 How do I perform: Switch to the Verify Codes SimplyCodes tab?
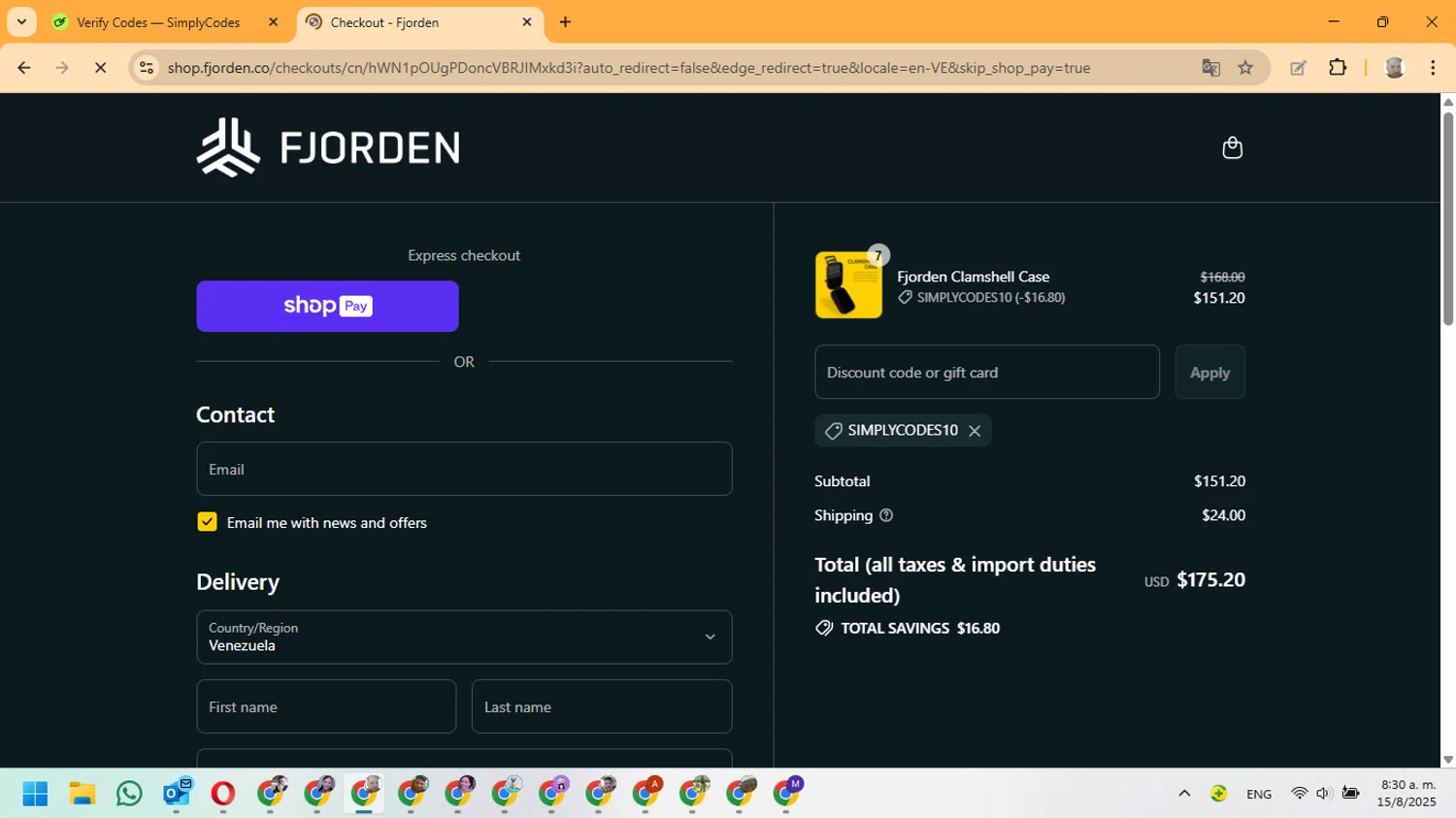tap(158, 22)
